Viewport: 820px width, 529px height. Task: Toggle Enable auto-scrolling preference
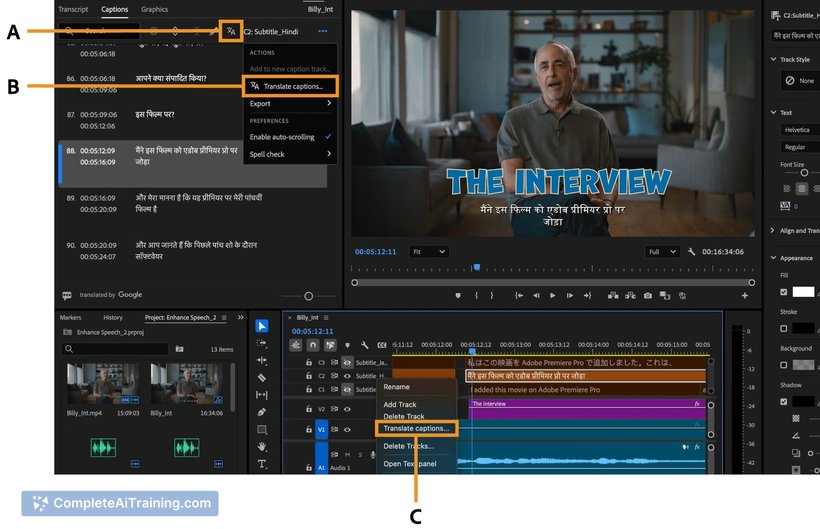(290, 137)
